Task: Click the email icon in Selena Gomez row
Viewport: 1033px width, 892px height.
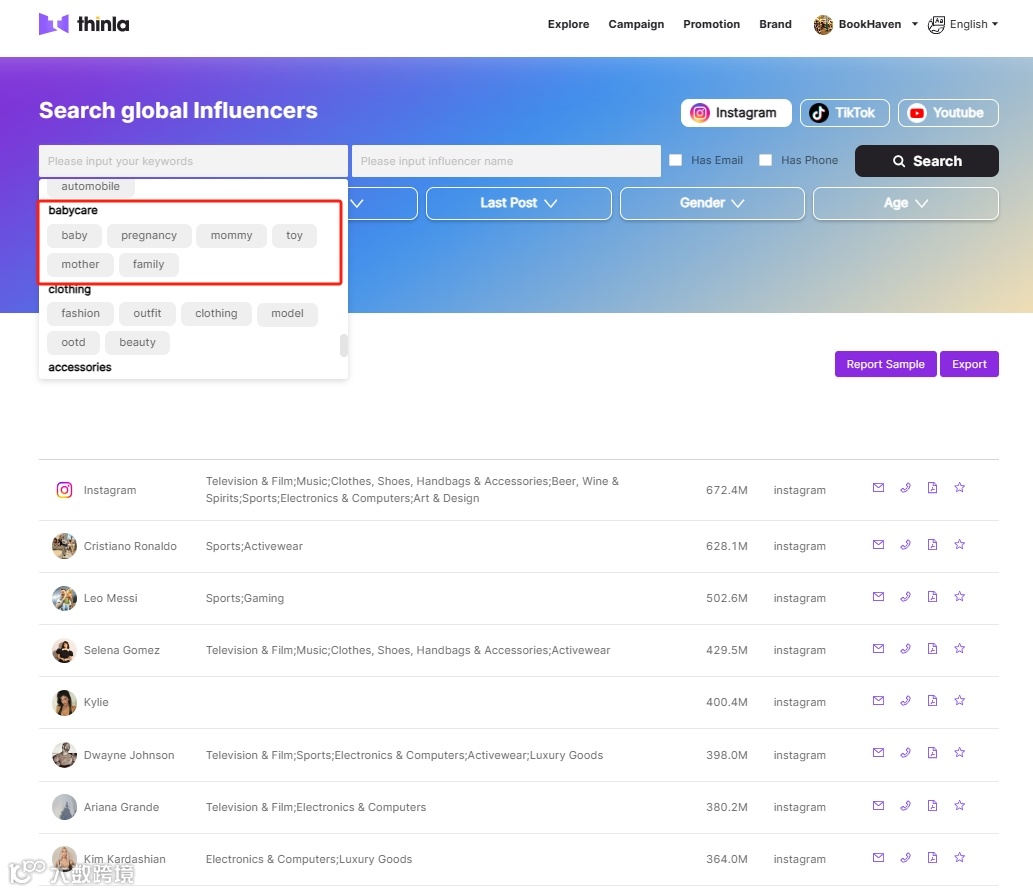Action: [x=878, y=649]
